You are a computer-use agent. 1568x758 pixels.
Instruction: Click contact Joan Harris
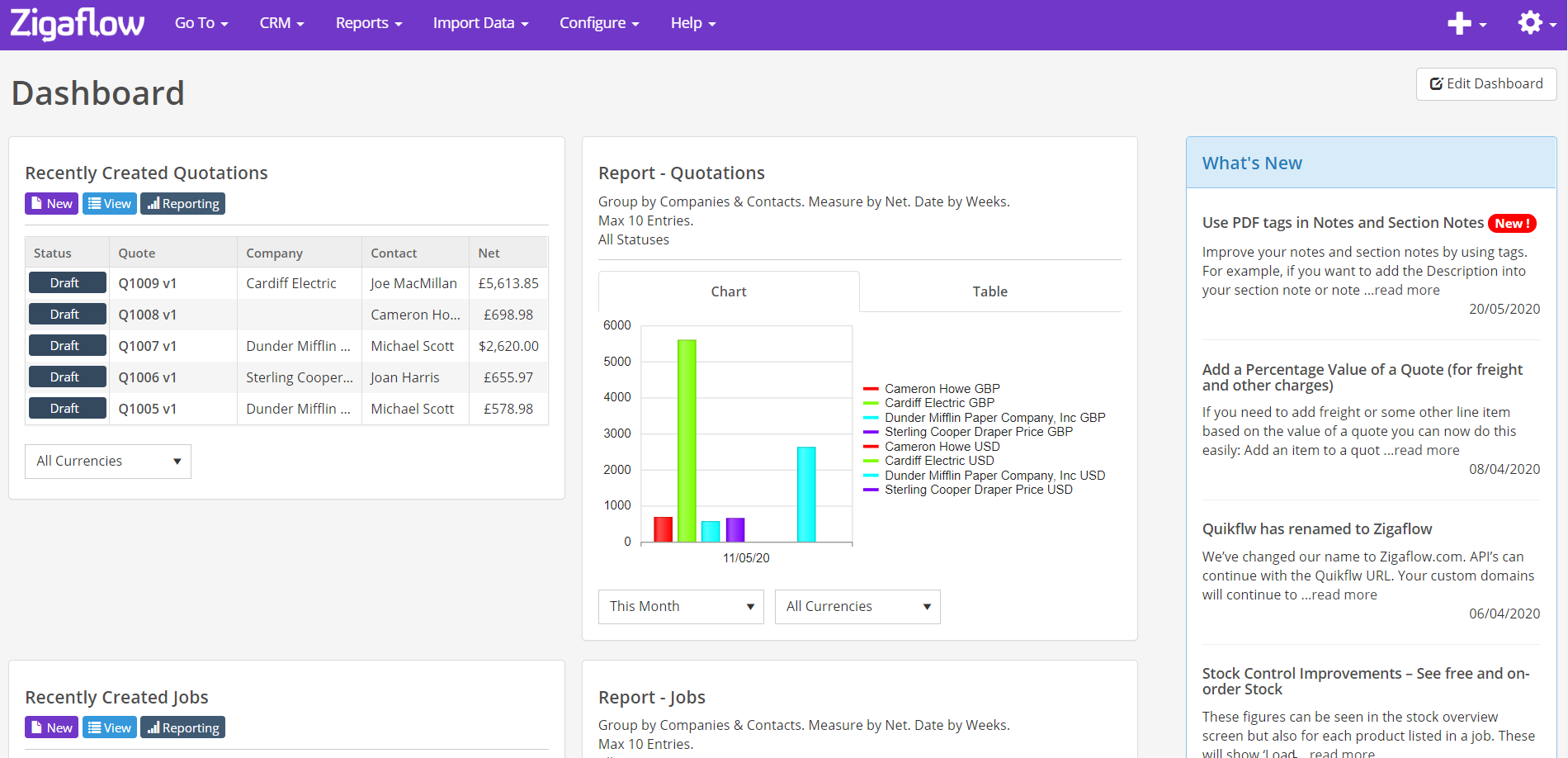pos(405,377)
